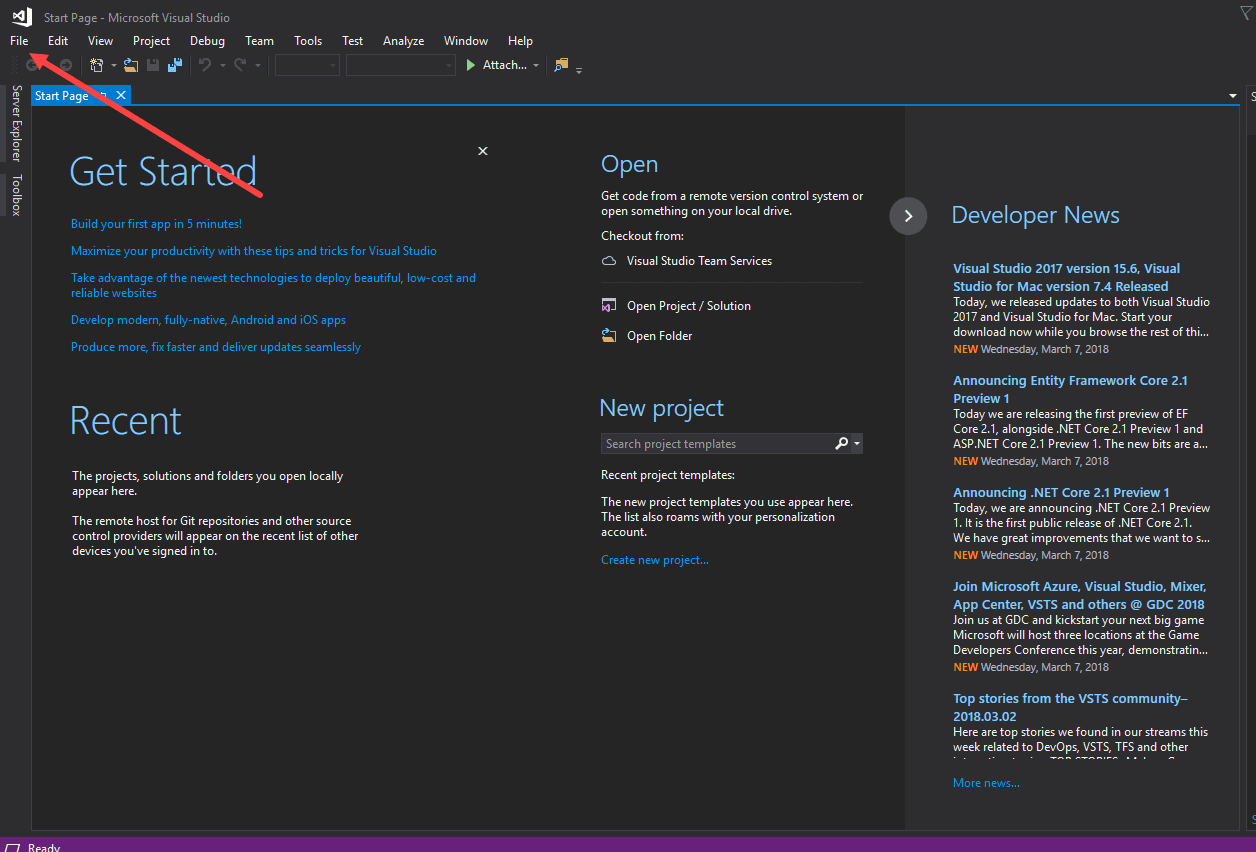The width and height of the screenshot is (1256, 852).
Task: Click the Navigate Backward arrow icon
Action: (32, 64)
